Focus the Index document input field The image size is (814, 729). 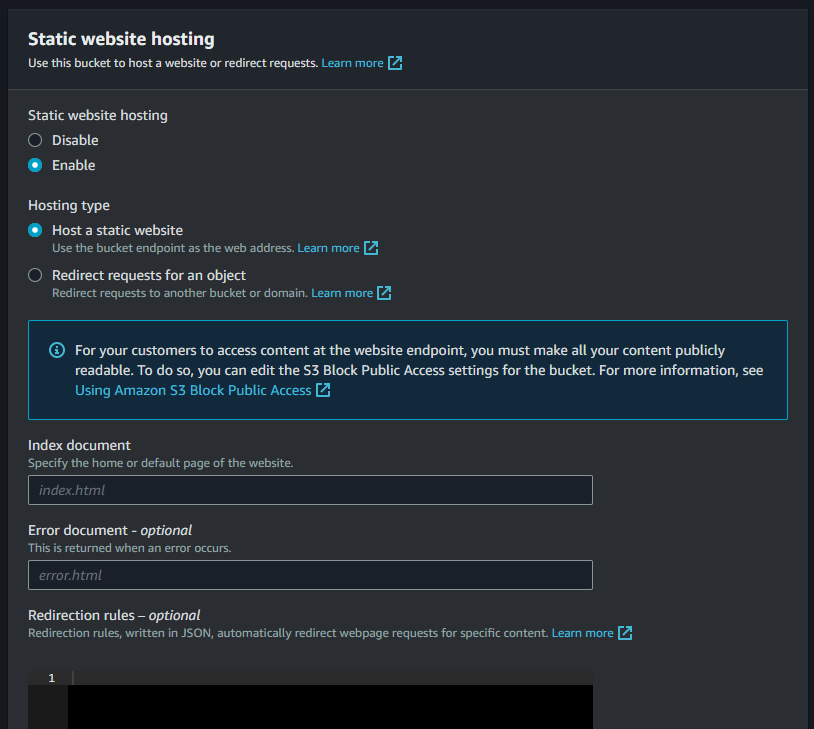310,490
